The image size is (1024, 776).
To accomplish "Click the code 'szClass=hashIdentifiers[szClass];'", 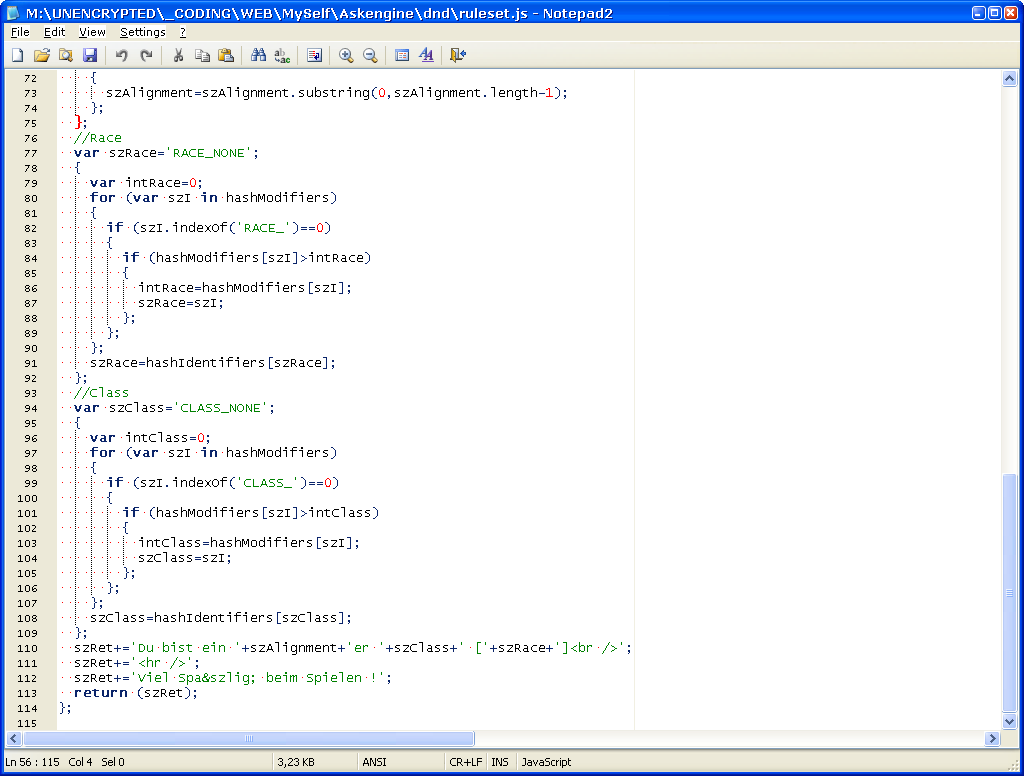I will [x=221, y=618].
